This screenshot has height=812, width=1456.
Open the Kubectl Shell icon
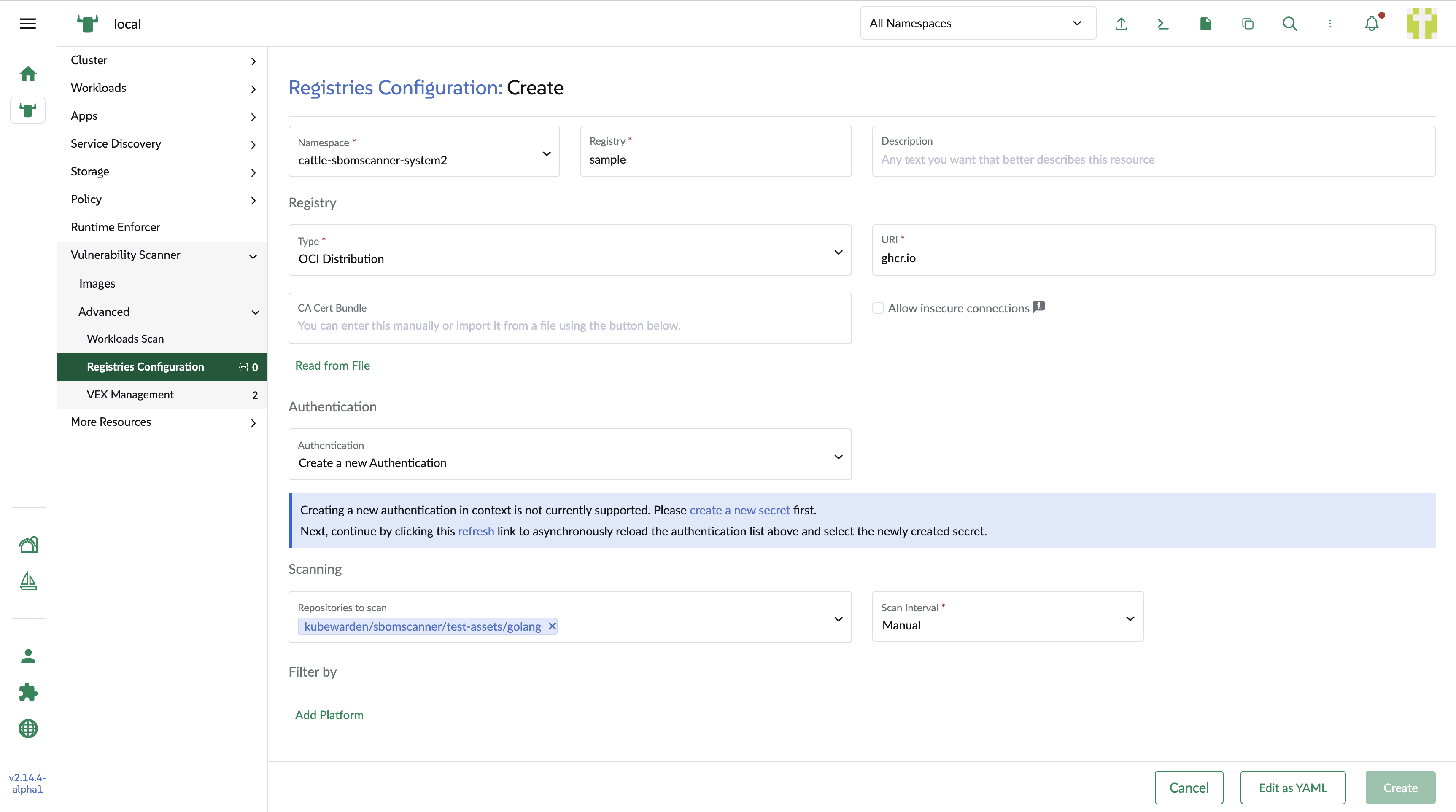(1163, 24)
